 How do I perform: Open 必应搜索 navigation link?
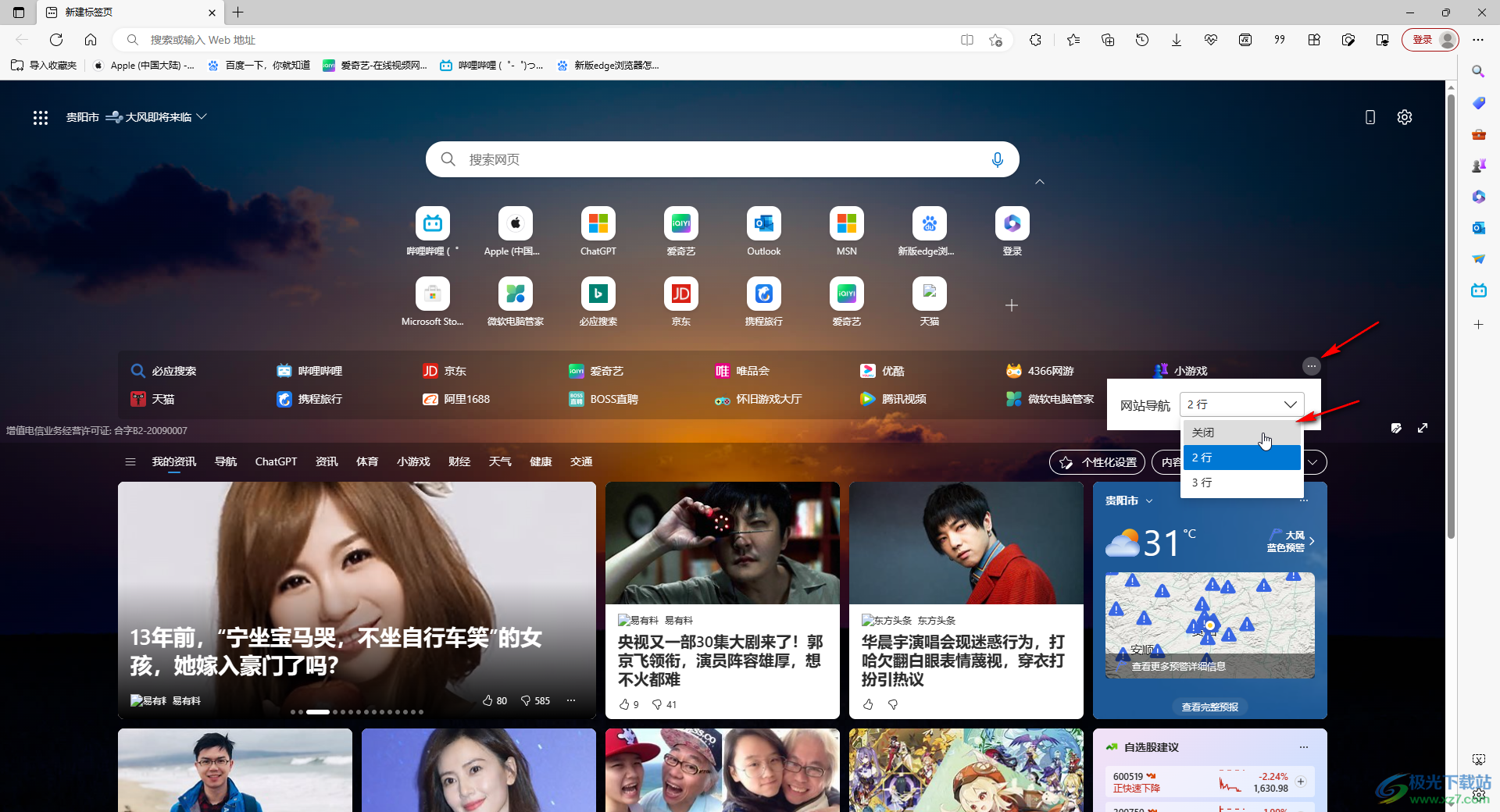pyautogui.click(x=163, y=371)
